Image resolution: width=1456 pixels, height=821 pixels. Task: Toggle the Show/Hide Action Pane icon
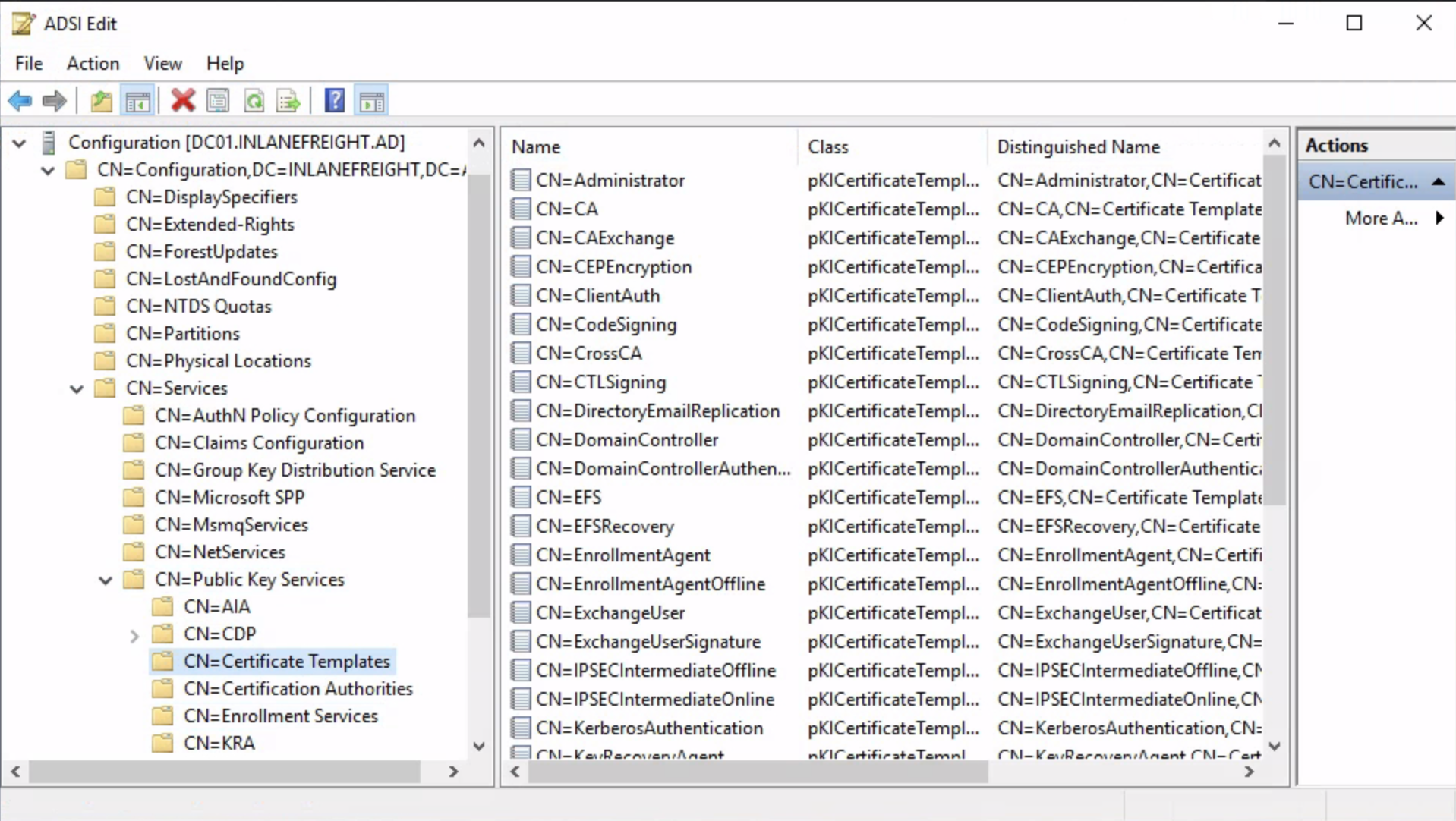pos(372,101)
